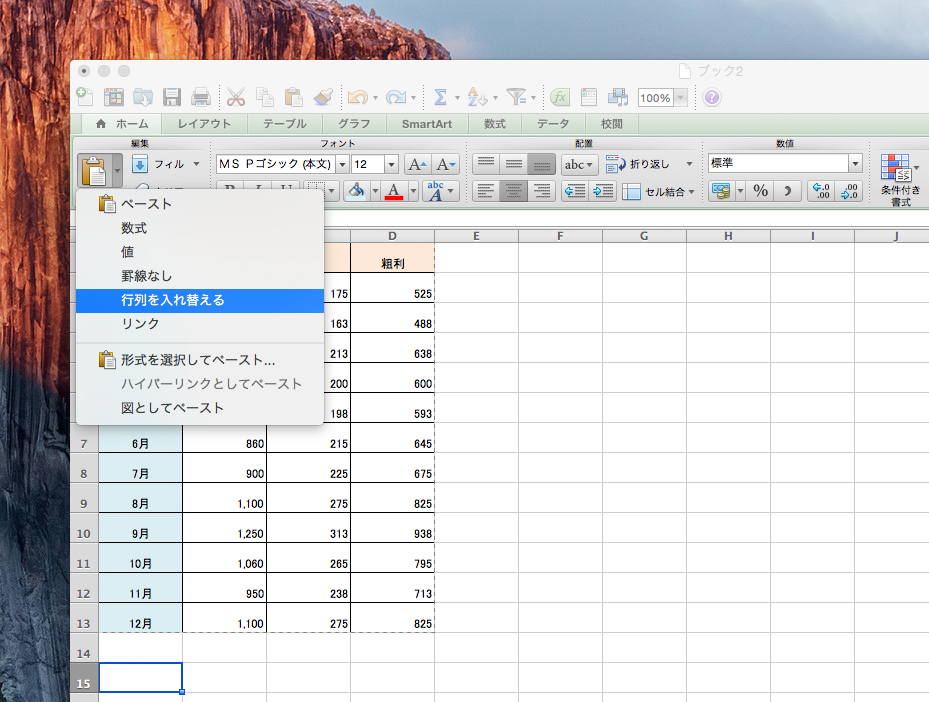Open the media browser icon
Viewport: 929px width, 702px height.
618,97
